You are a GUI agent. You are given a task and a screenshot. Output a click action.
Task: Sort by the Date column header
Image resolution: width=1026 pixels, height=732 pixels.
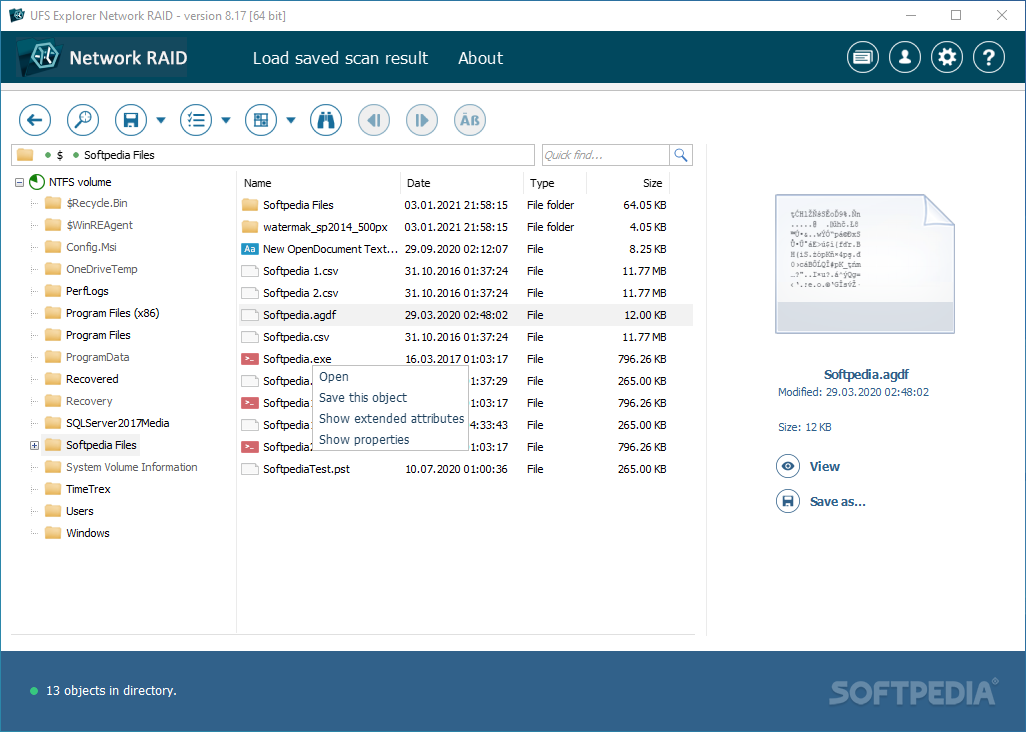click(x=461, y=183)
